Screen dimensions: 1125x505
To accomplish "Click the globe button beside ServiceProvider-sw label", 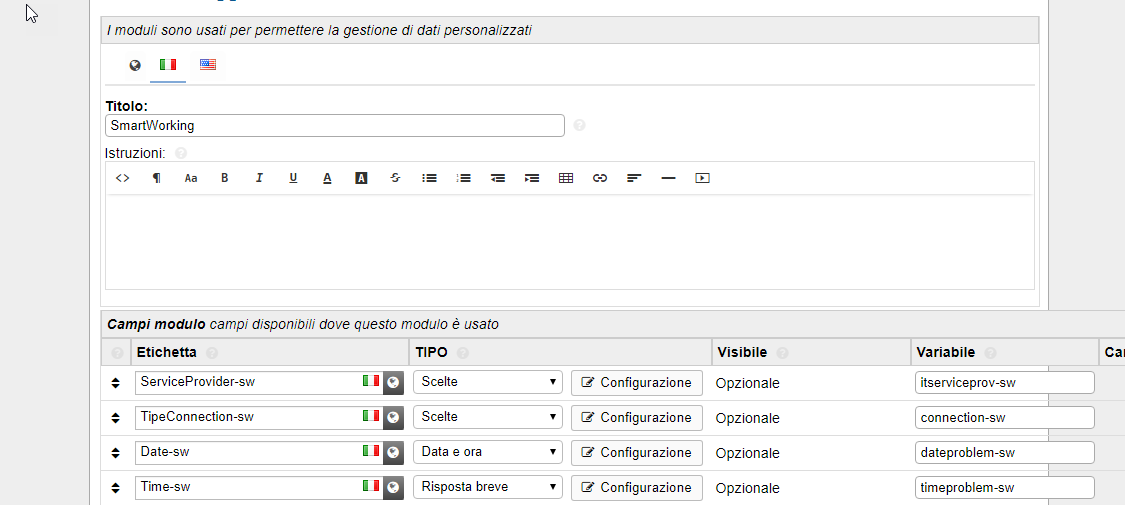I will tap(393, 382).
